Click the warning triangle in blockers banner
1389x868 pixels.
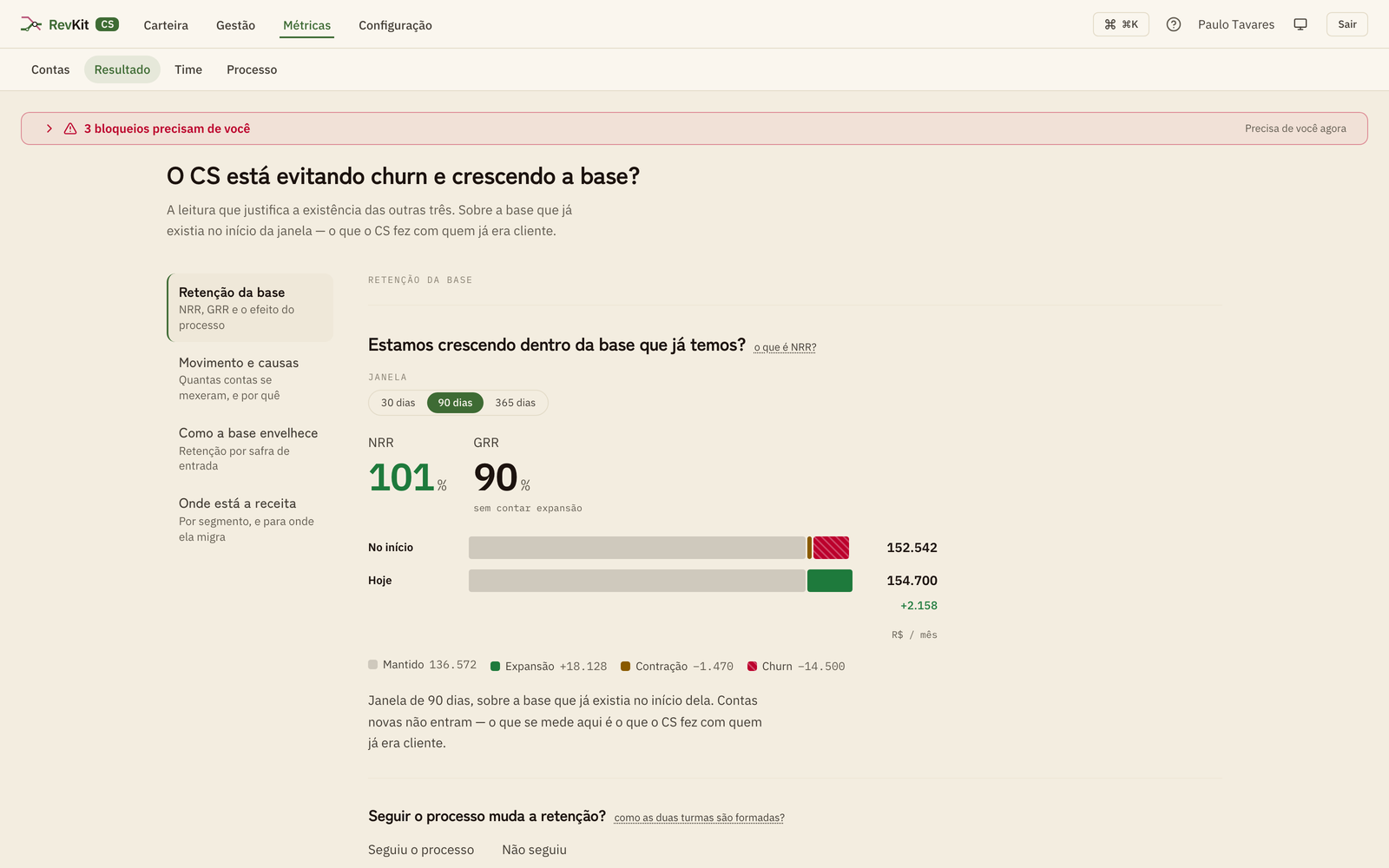[x=70, y=128]
